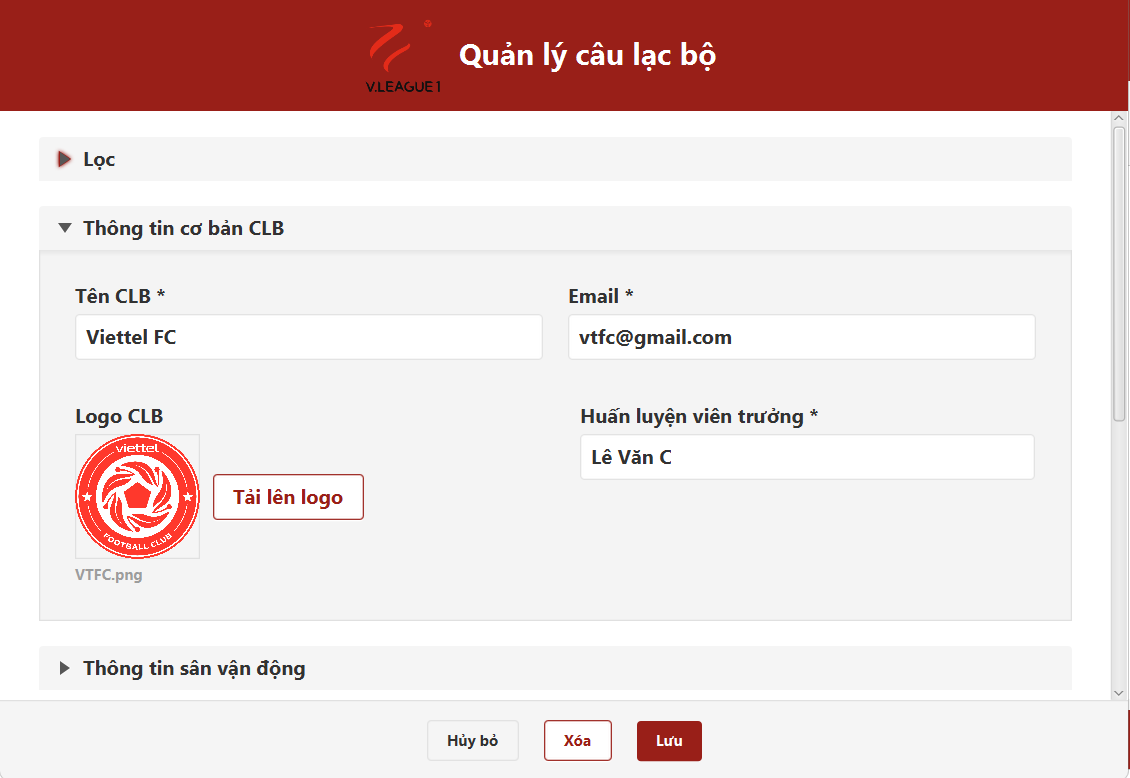Click the Huấn luyện viên trưởng field with Lê Văn C
Image resolution: width=1130 pixels, height=778 pixels.
805,457
